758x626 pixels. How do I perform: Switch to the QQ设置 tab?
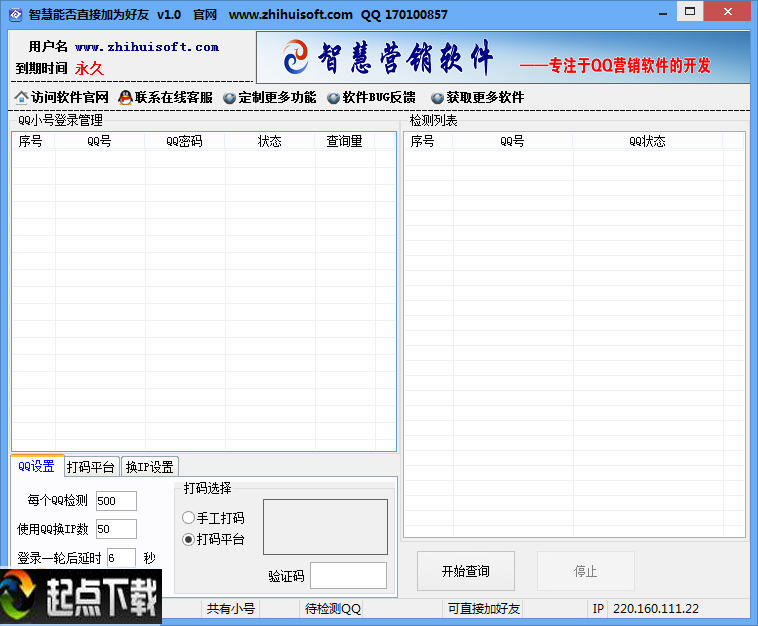37,466
